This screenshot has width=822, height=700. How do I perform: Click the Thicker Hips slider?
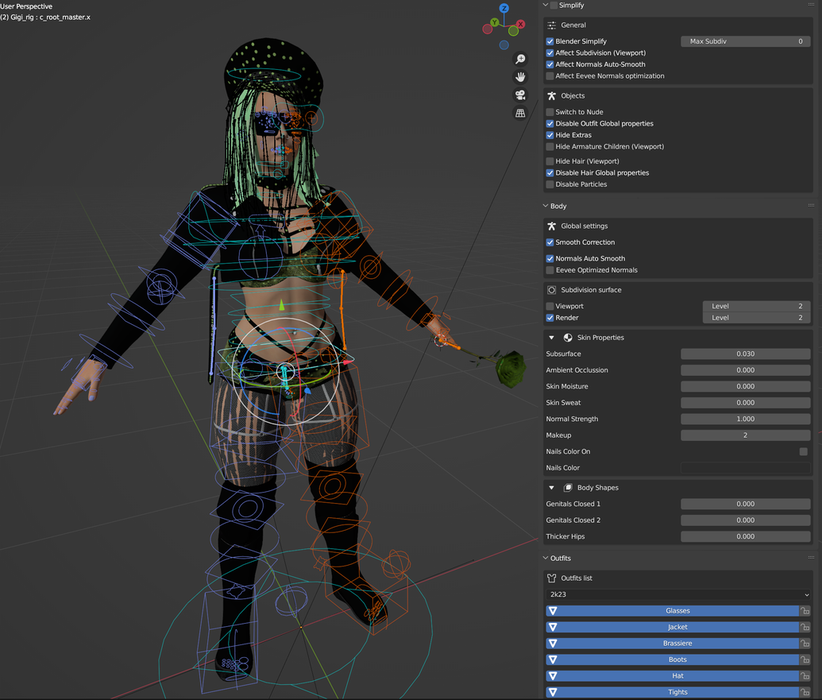point(745,536)
